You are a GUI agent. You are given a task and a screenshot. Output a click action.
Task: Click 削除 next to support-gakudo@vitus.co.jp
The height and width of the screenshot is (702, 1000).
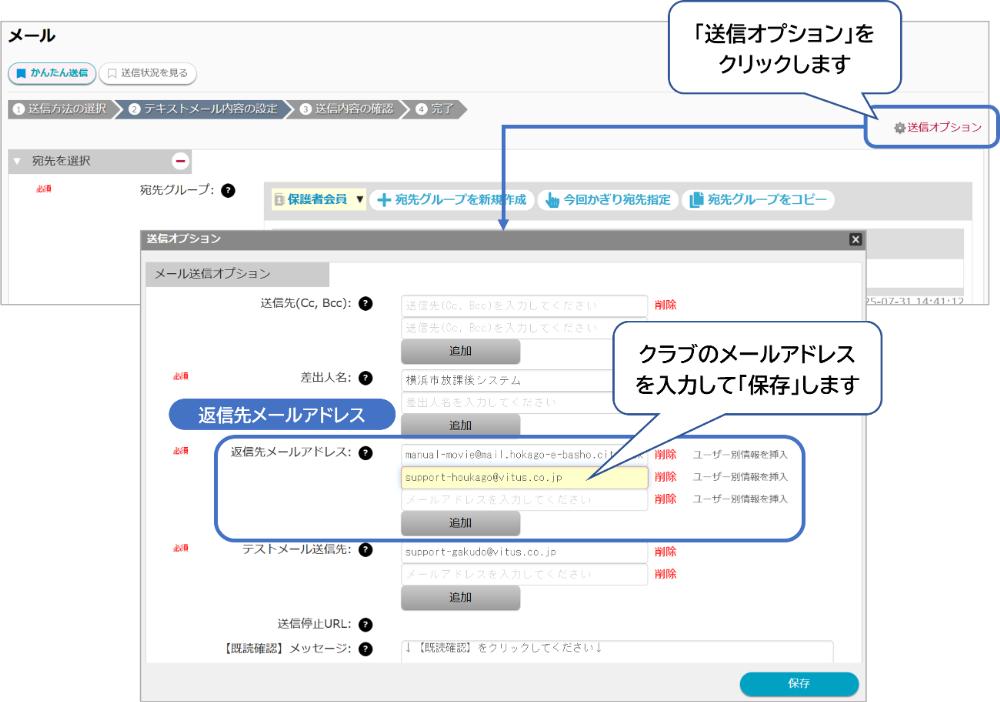pyautogui.click(x=665, y=551)
